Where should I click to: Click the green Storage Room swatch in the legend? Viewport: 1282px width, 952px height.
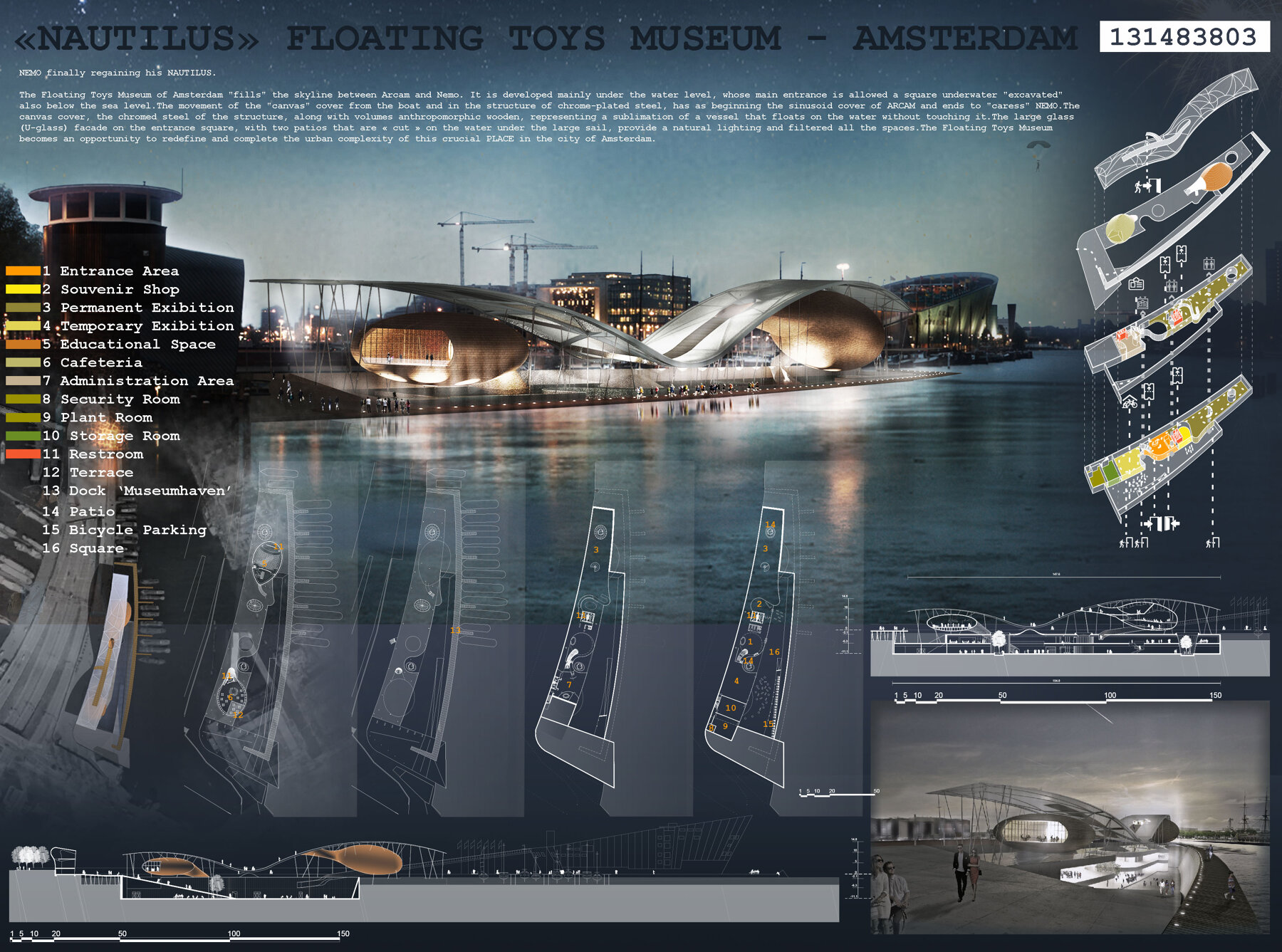(23, 436)
